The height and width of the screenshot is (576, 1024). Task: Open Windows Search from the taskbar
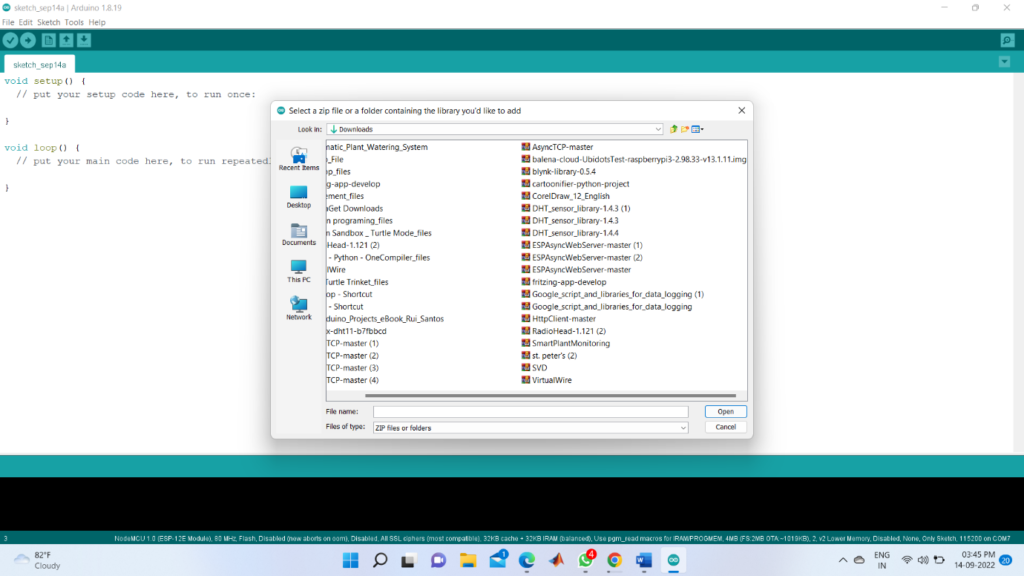tap(380, 560)
